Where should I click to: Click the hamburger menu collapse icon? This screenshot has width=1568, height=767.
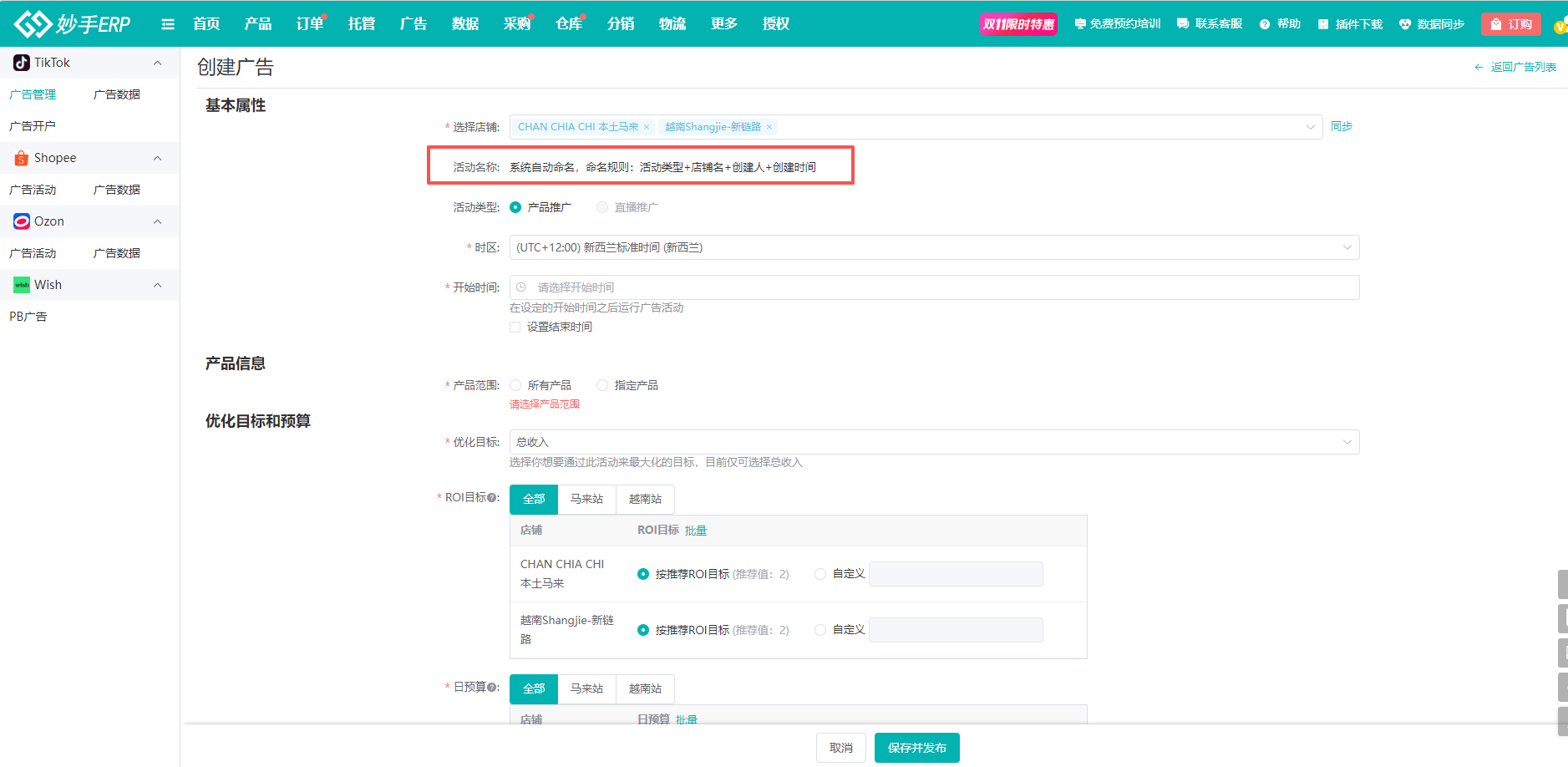[x=168, y=24]
